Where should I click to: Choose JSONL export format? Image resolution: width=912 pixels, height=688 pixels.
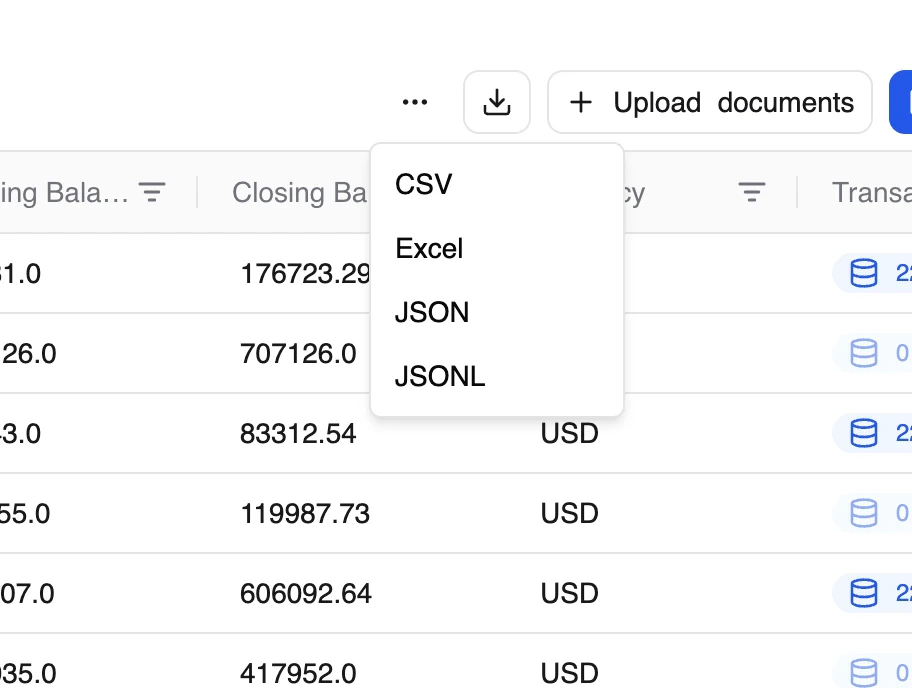pos(440,376)
